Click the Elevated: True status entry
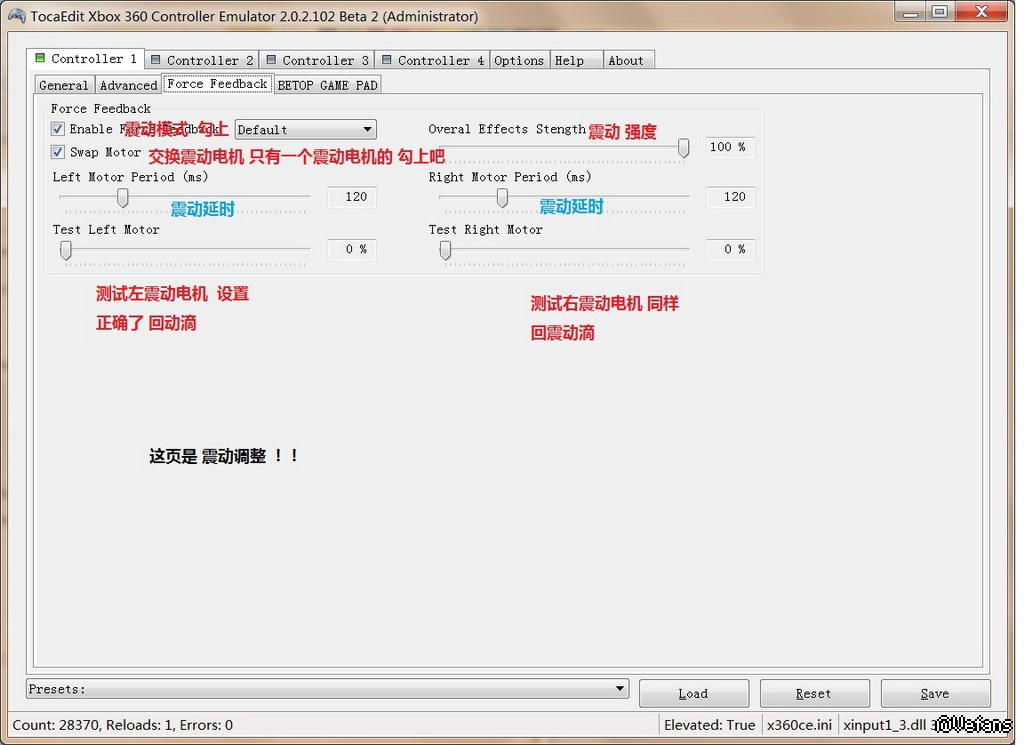The width and height of the screenshot is (1024, 745). tap(710, 725)
